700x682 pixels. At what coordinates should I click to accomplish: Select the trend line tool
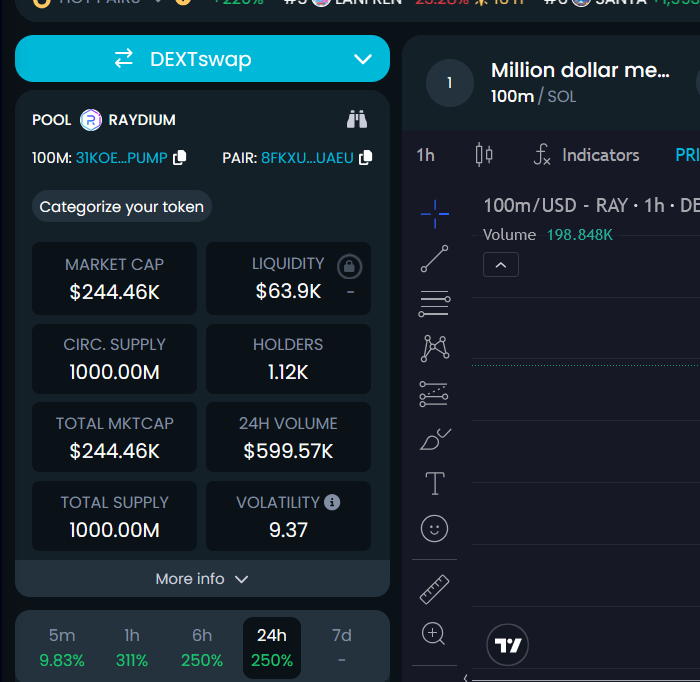[x=435, y=258]
